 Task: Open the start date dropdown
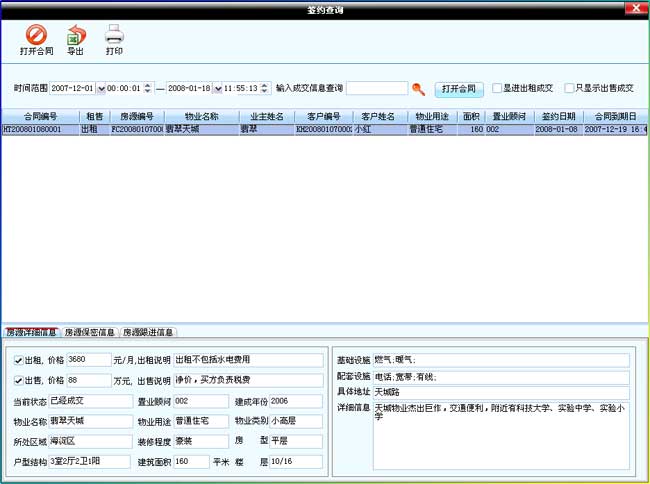point(101,88)
